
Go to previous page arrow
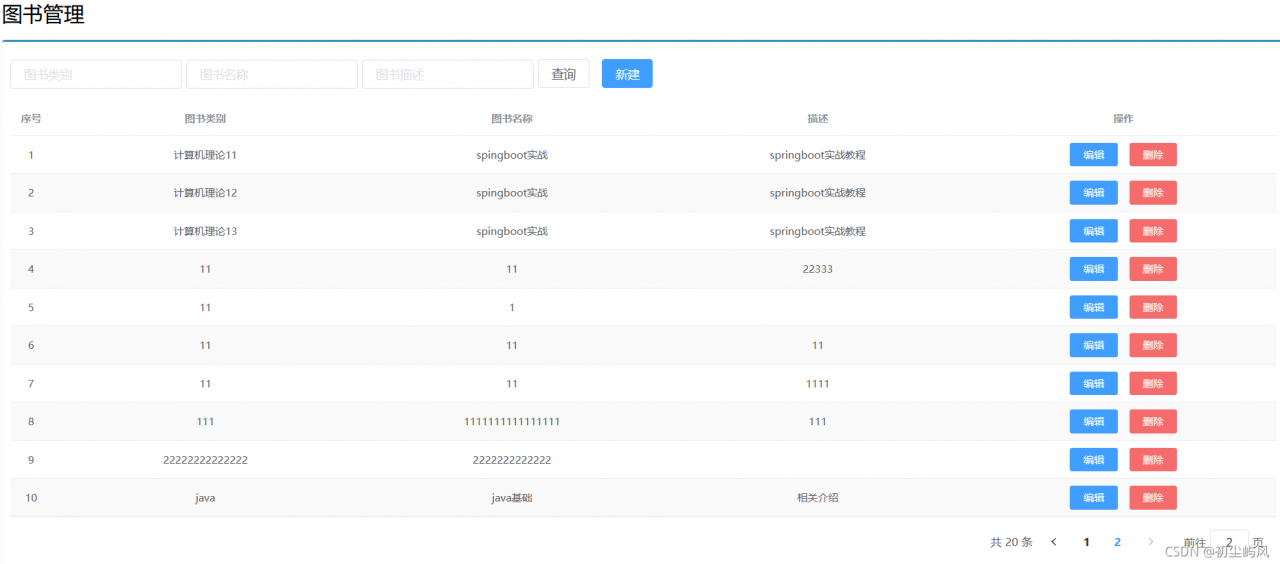pos(1054,542)
